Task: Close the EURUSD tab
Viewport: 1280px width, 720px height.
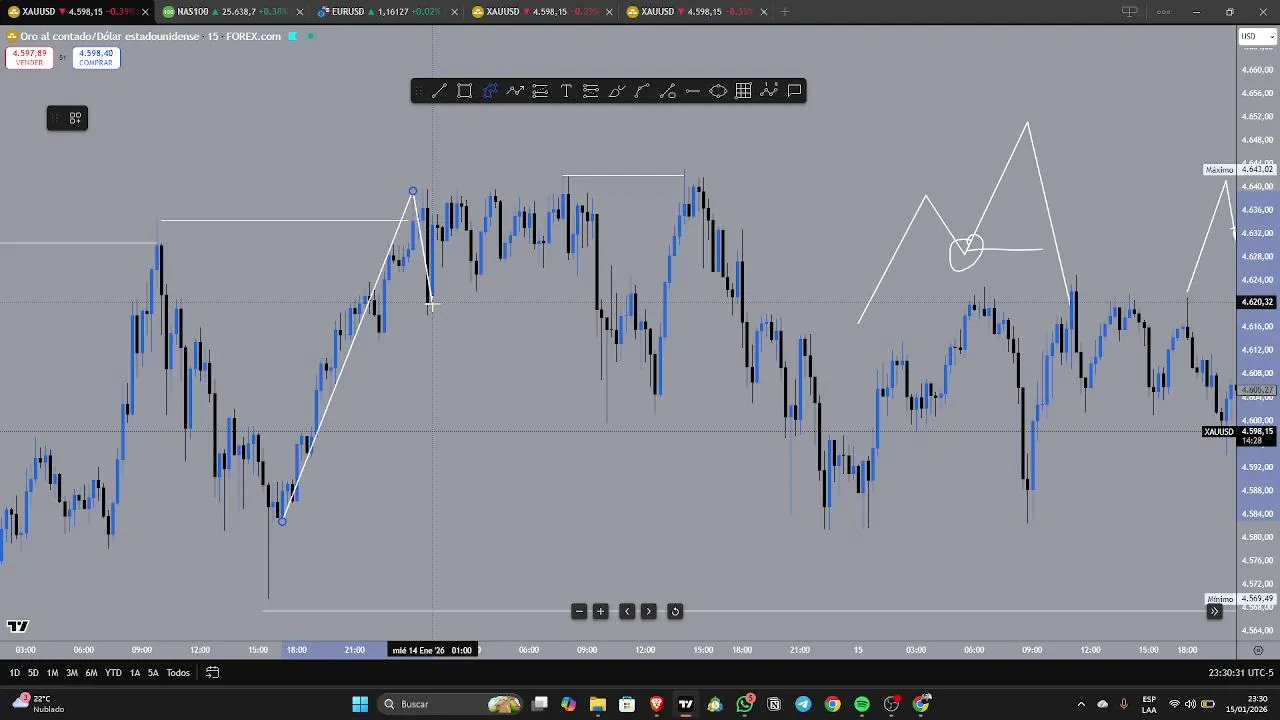Action: 454,12
